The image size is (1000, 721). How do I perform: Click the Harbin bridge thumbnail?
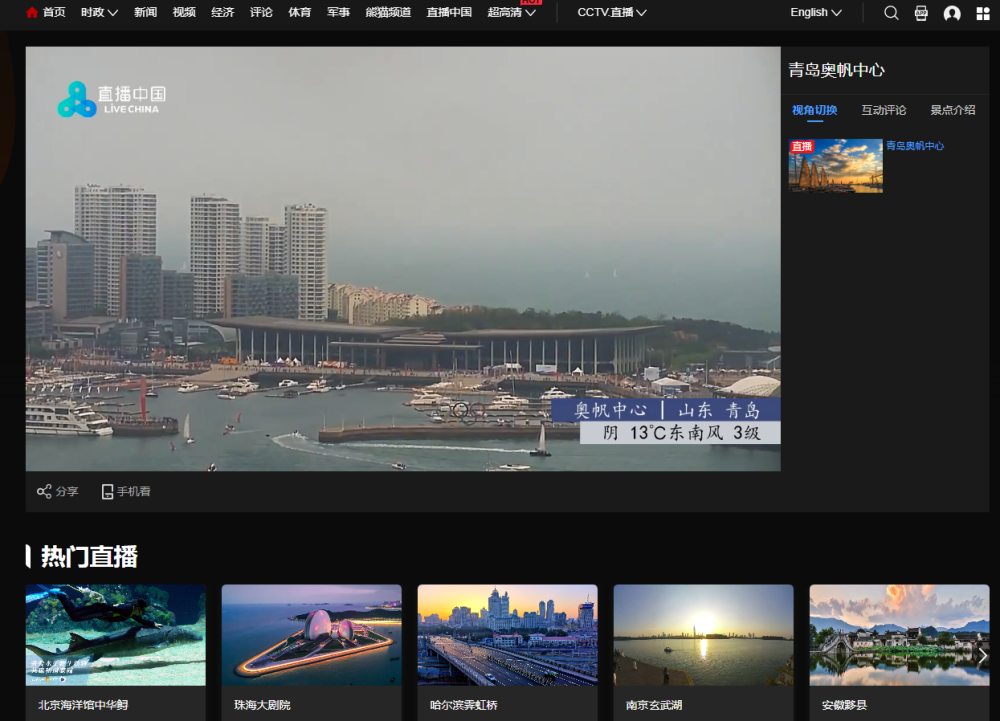point(508,635)
